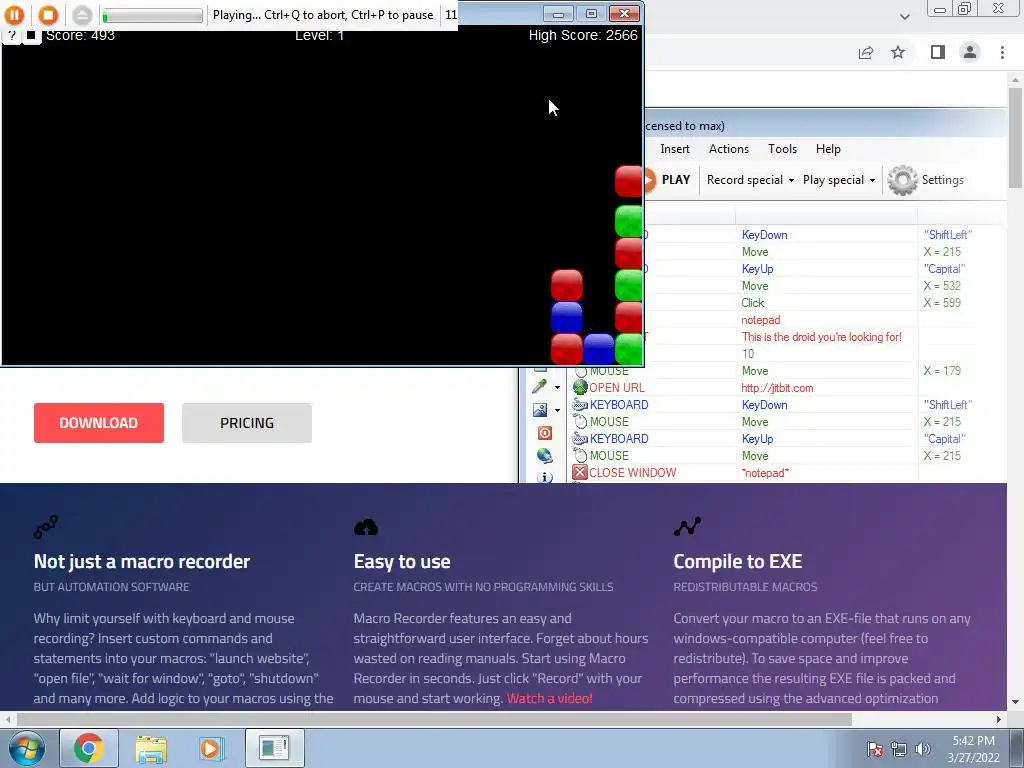Screen dimensions: 1024x768
Task: Click the topmost red block in the game
Action: click(628, 181)
